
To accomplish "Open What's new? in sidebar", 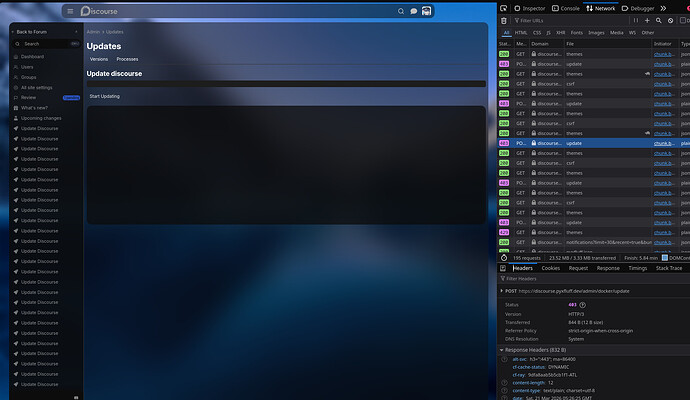I will 34,108.
